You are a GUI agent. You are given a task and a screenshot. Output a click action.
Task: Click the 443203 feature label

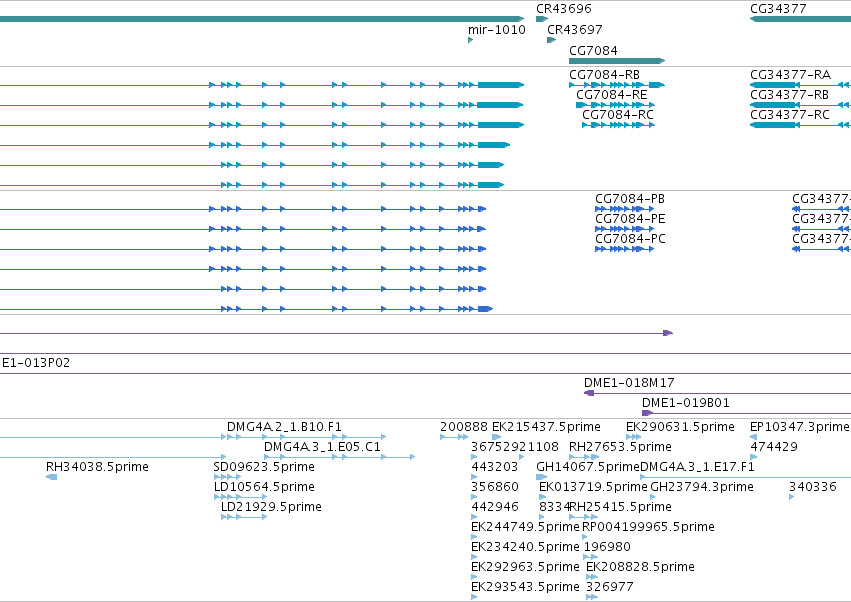494,467
